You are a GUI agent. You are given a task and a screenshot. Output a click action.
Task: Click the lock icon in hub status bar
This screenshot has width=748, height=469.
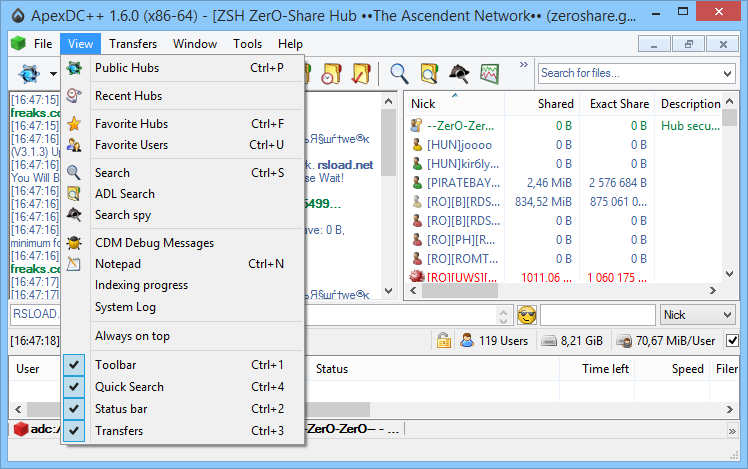[x=444, y=340]
